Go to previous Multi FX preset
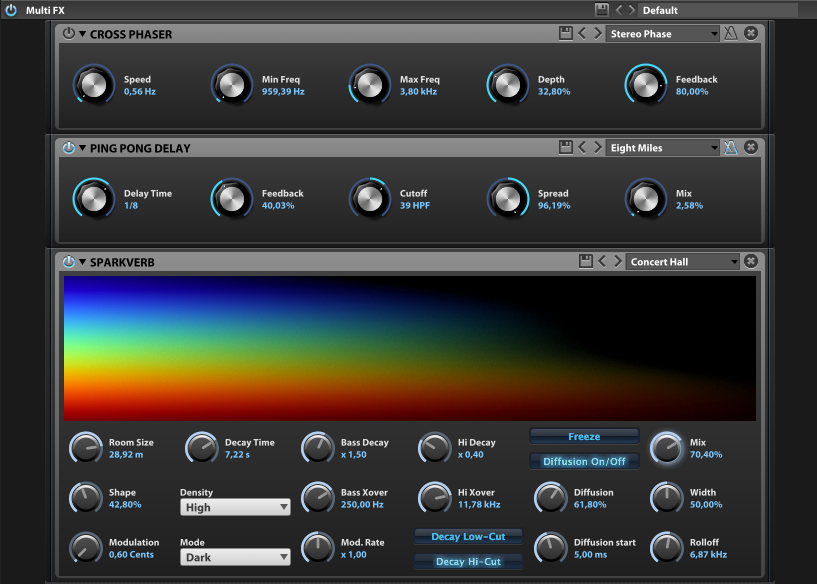 tap(619, 10)
